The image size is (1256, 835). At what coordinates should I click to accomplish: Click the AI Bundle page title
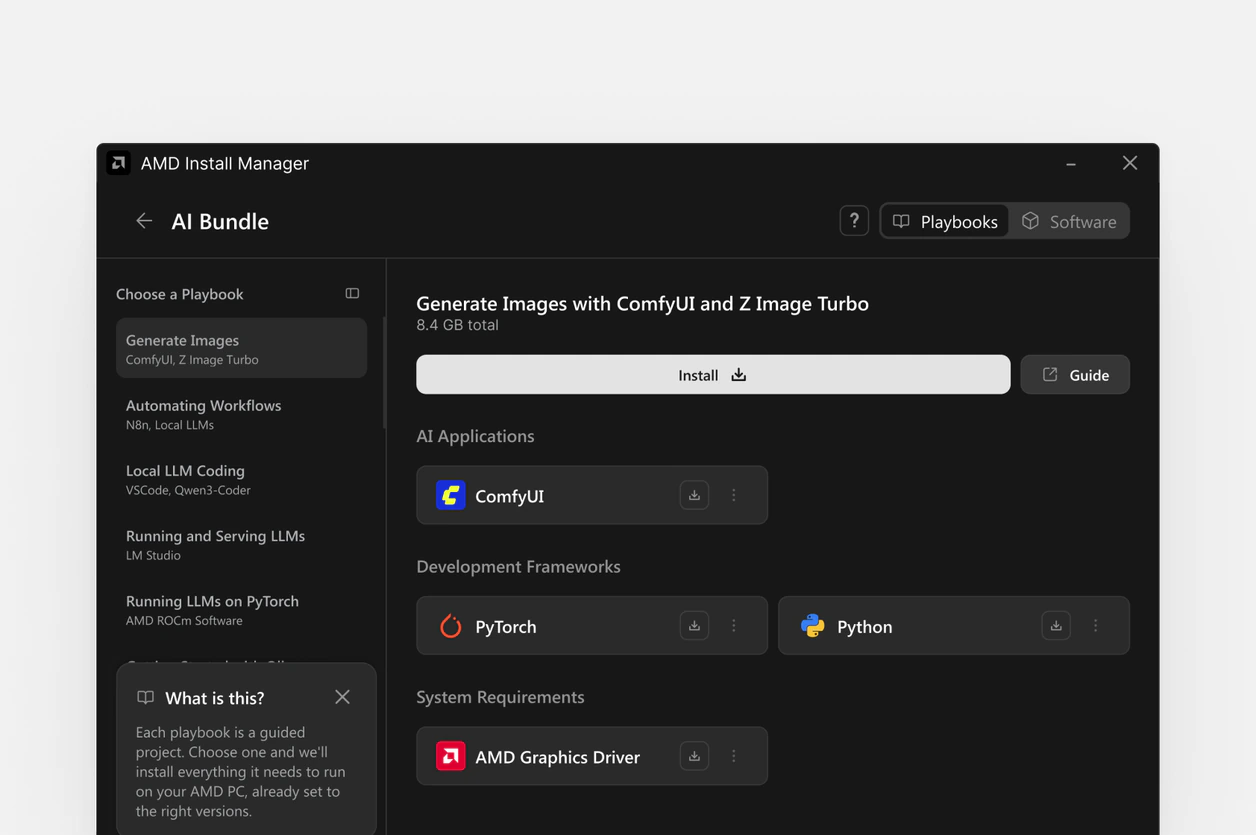pos(220,221)
